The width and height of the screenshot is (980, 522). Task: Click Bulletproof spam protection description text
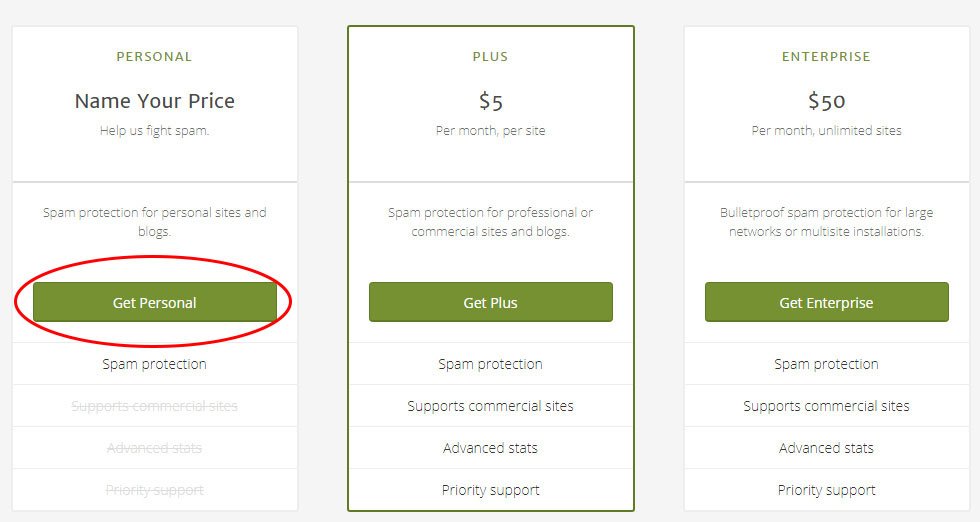pyautogui.click(x=826, y=221)
